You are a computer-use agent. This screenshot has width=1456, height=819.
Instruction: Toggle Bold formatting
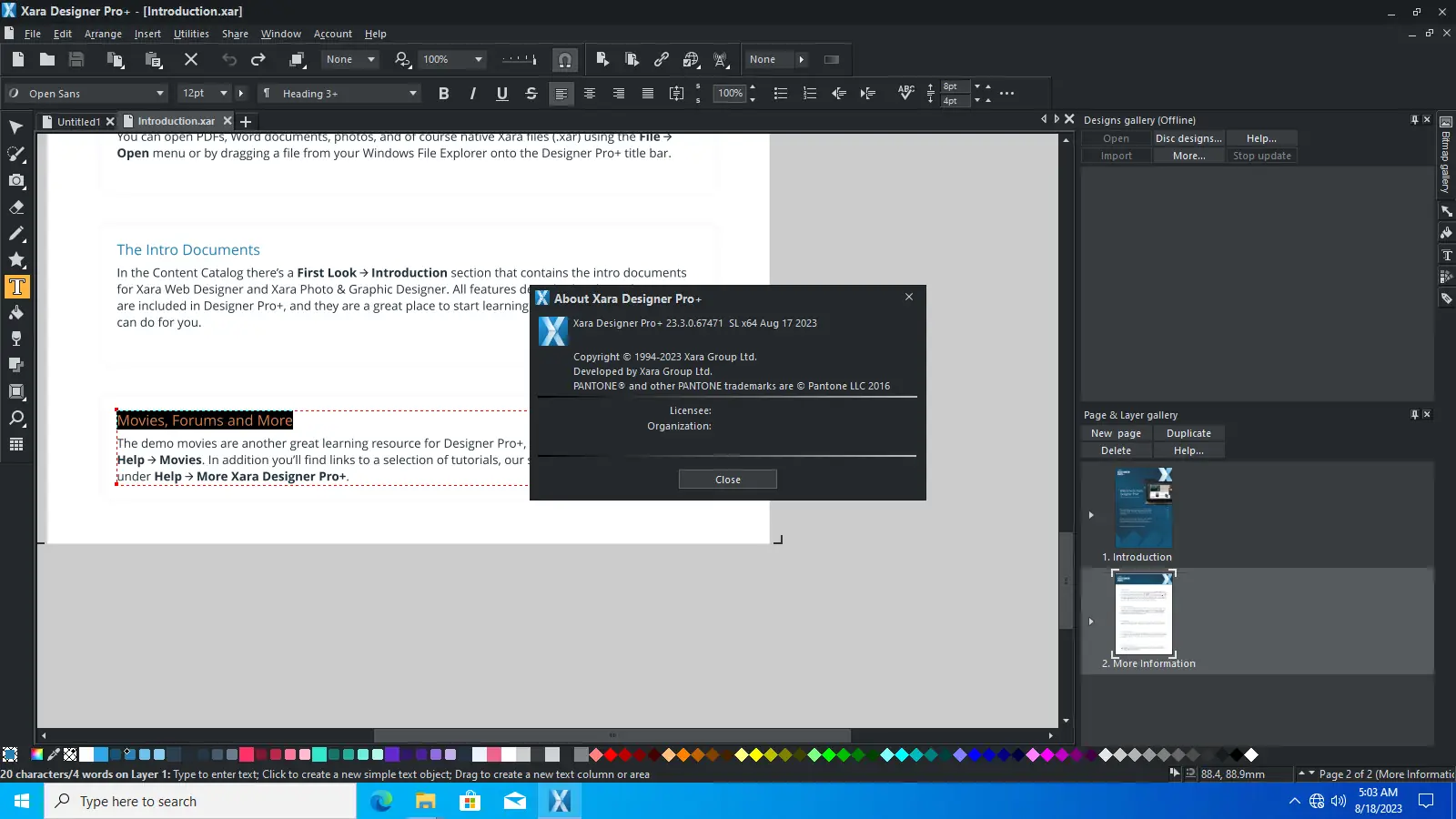coord(444,93)
